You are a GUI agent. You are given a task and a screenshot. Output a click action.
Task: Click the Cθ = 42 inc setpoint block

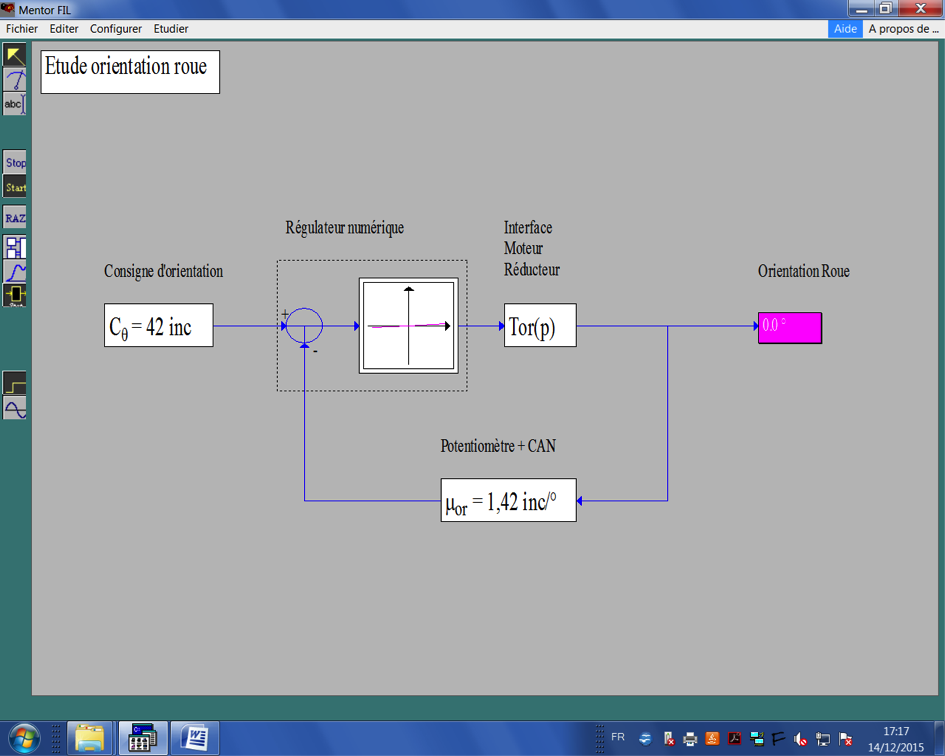[x=159, y=325]
